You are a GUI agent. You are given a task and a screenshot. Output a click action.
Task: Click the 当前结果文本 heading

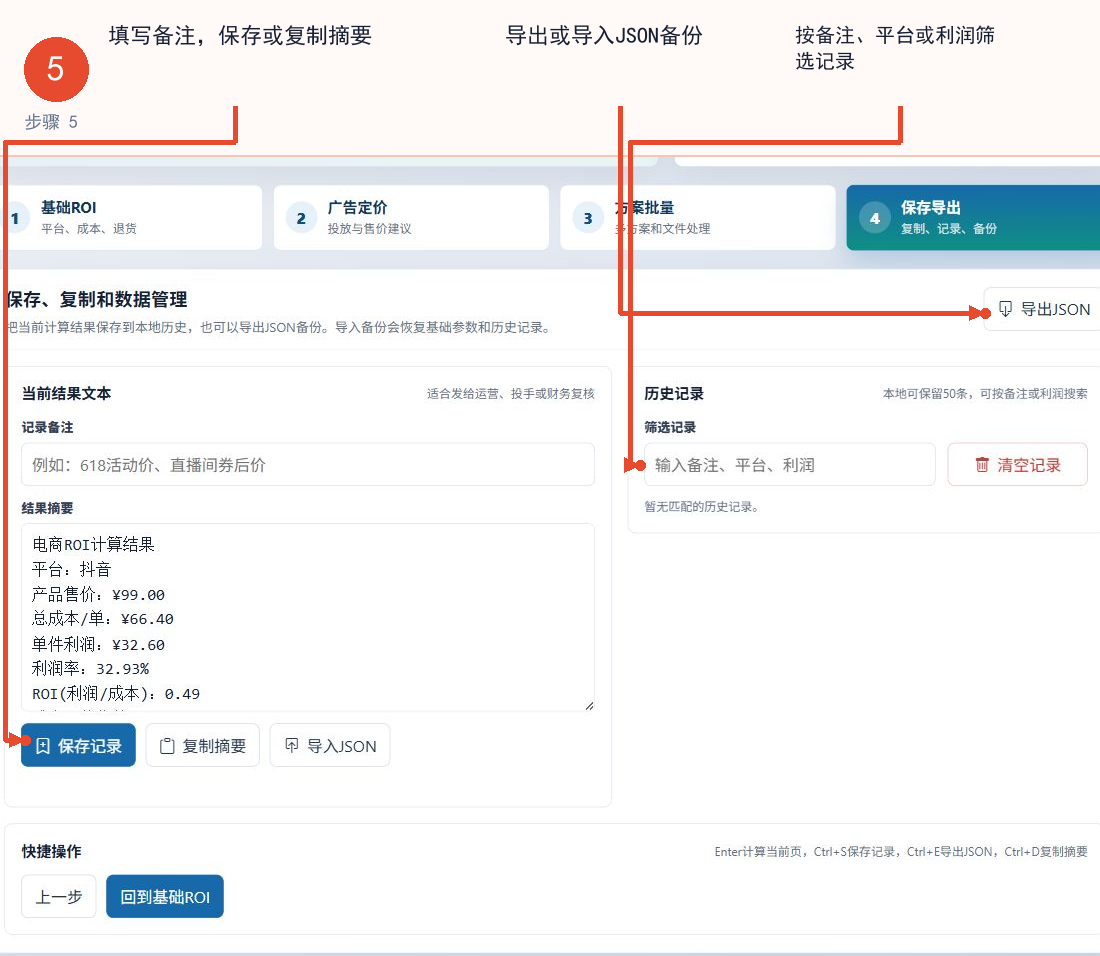point(66,393)
